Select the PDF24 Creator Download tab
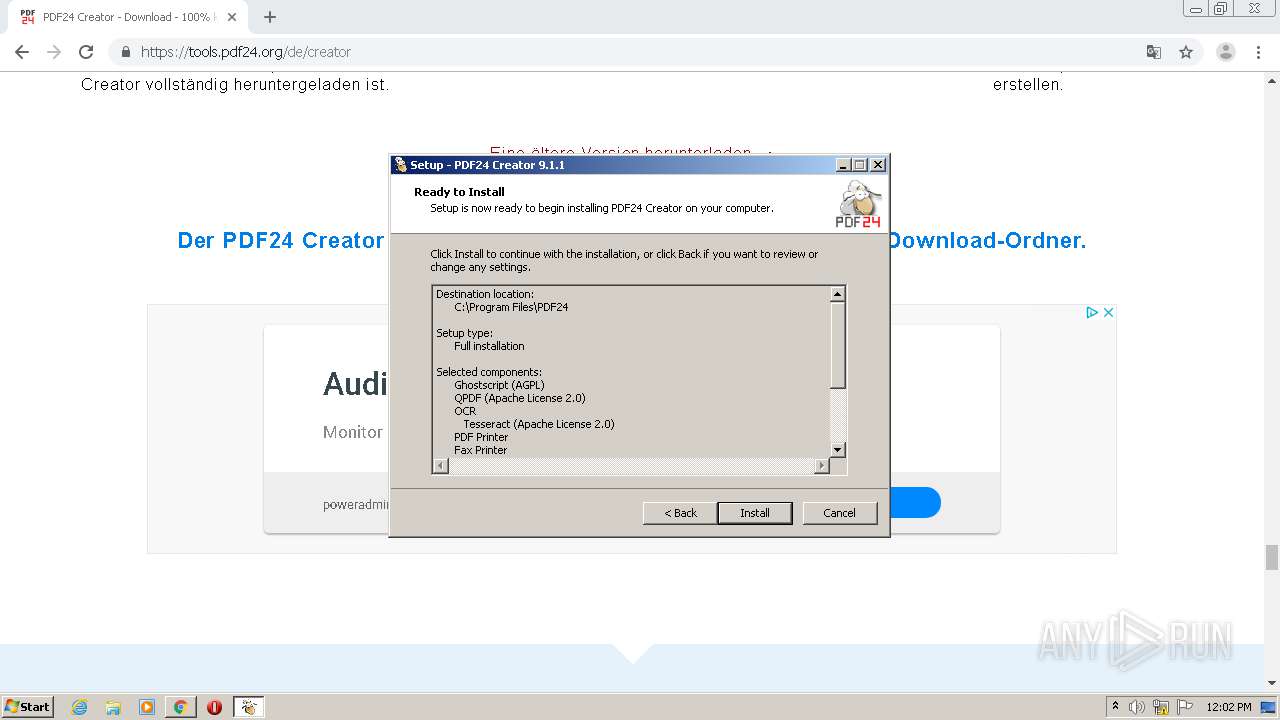The image size is (1280, 720). tap(128, 17)
